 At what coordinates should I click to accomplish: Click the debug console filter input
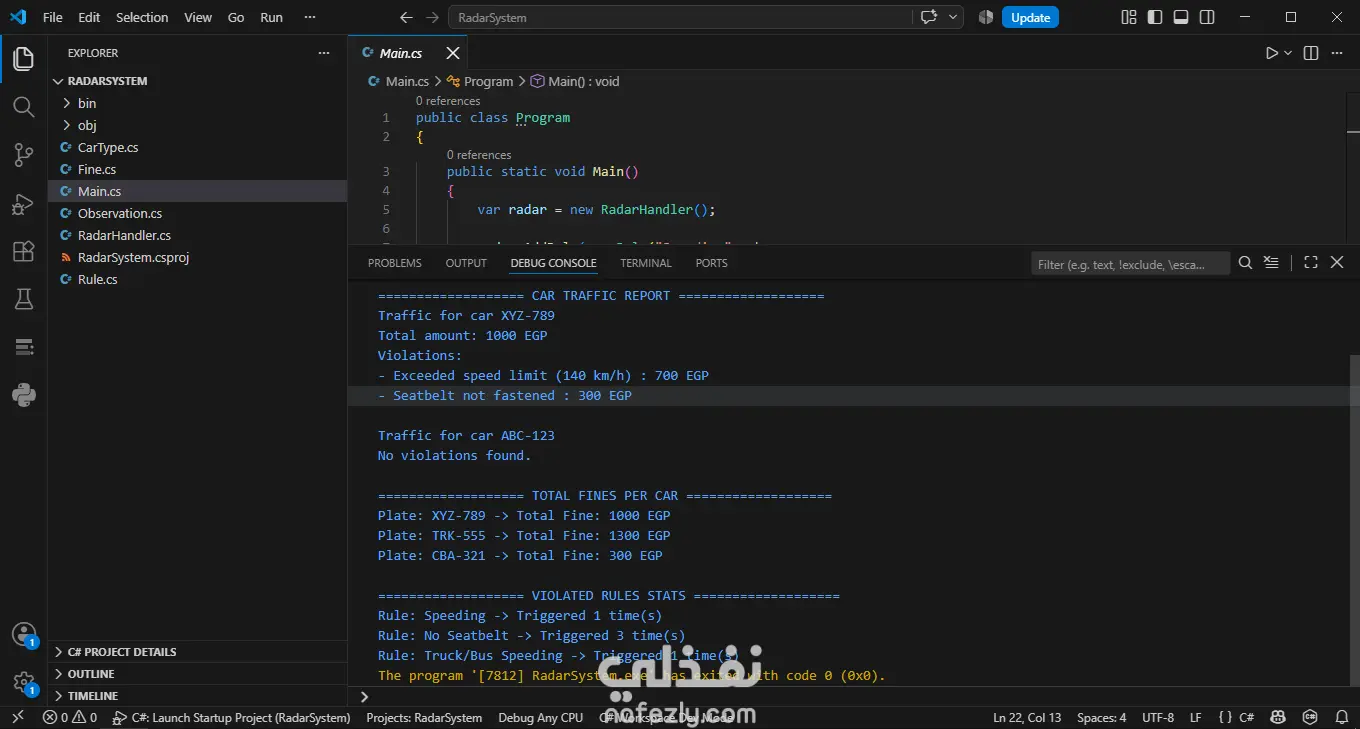[1131, 263]
